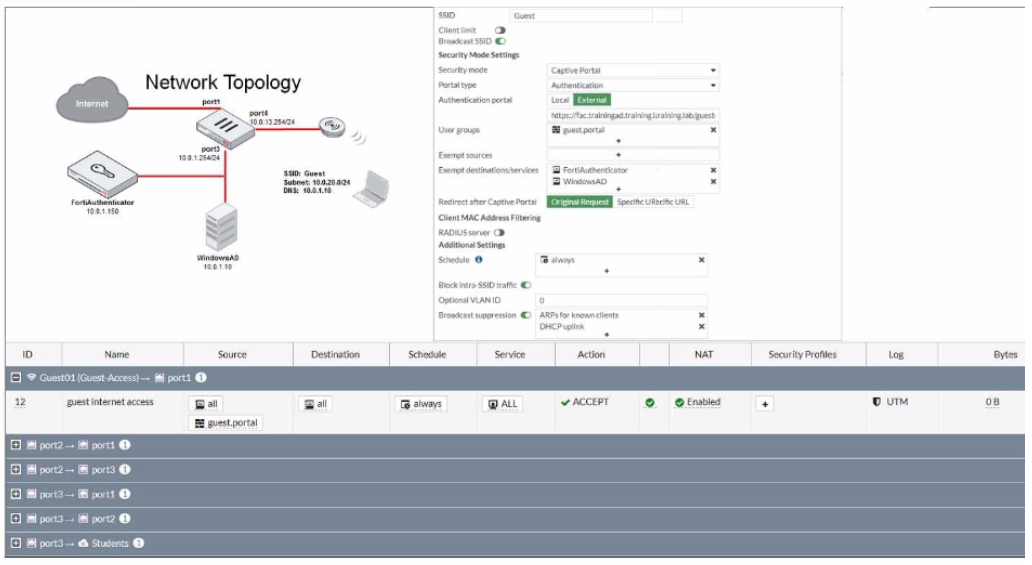Add a broadcast suppression entry
1032x565 pixels.
point(606,335)
